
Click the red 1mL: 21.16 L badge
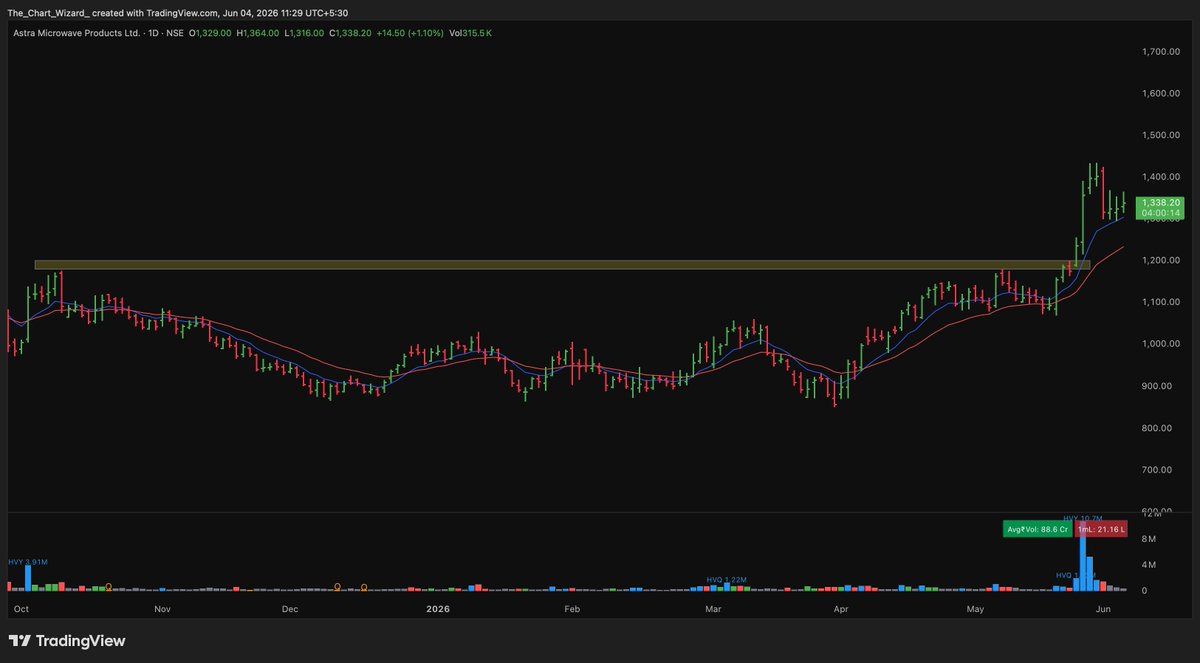tap(1101, 527)
